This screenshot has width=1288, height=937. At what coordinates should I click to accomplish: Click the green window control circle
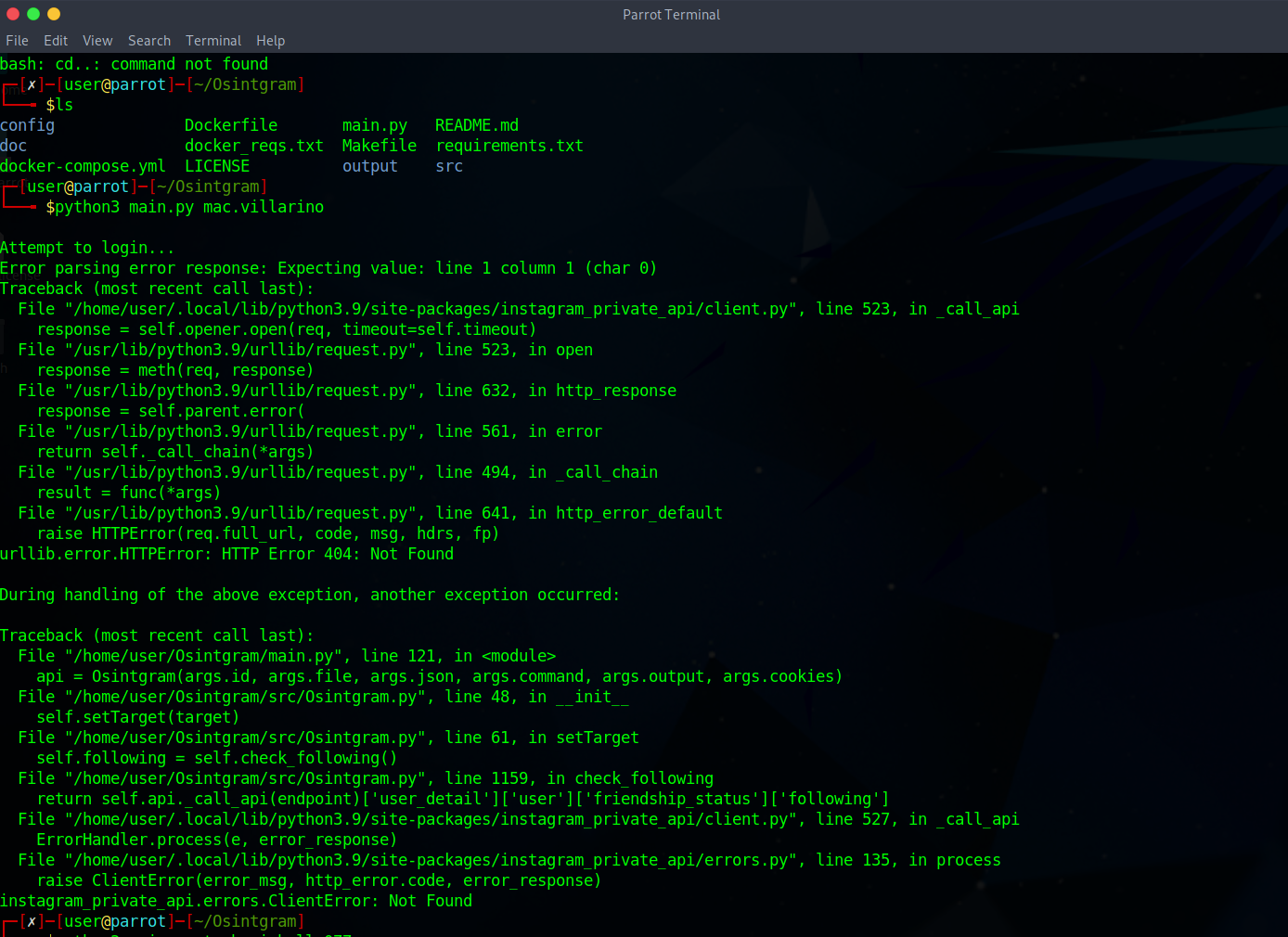pyautogui.click(x=33, y=14)
